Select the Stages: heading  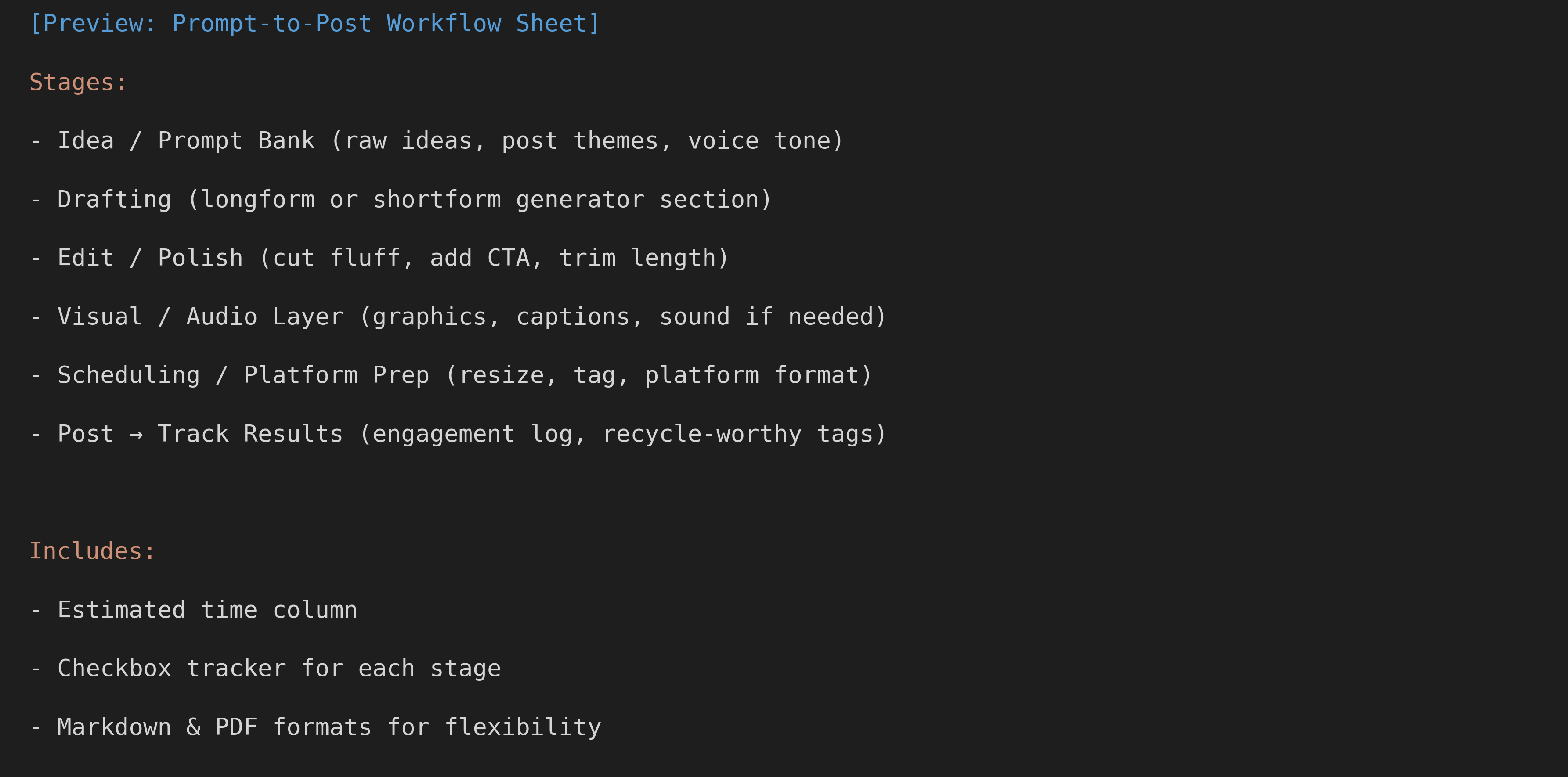click(78, 82)
